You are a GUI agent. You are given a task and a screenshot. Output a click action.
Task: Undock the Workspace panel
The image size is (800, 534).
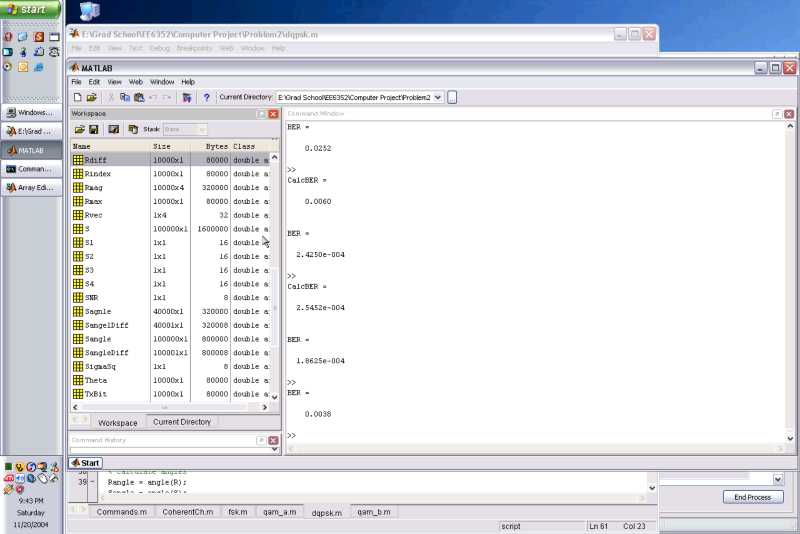261,114
